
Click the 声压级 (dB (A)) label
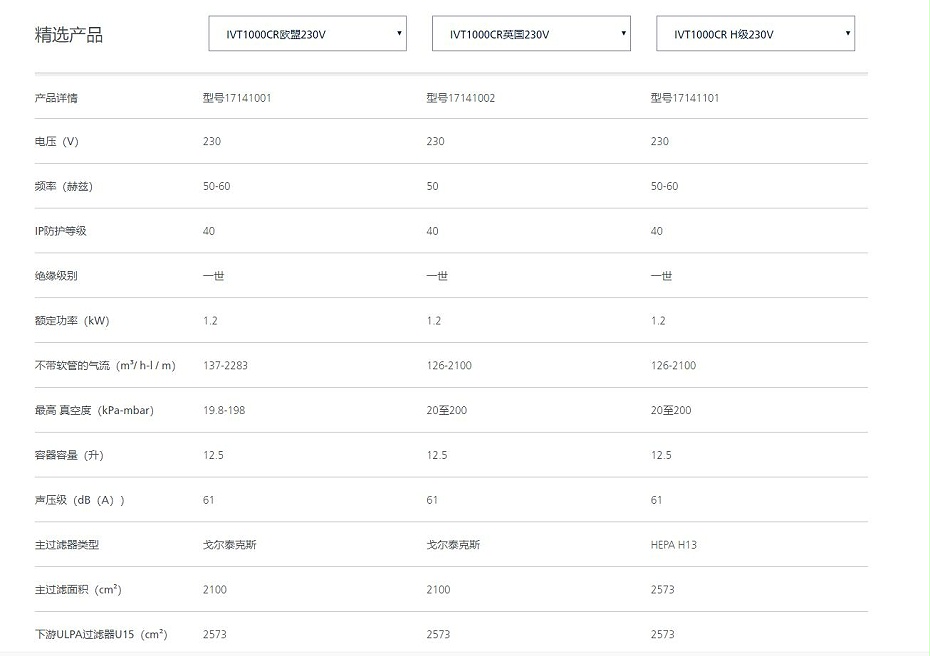79,500
